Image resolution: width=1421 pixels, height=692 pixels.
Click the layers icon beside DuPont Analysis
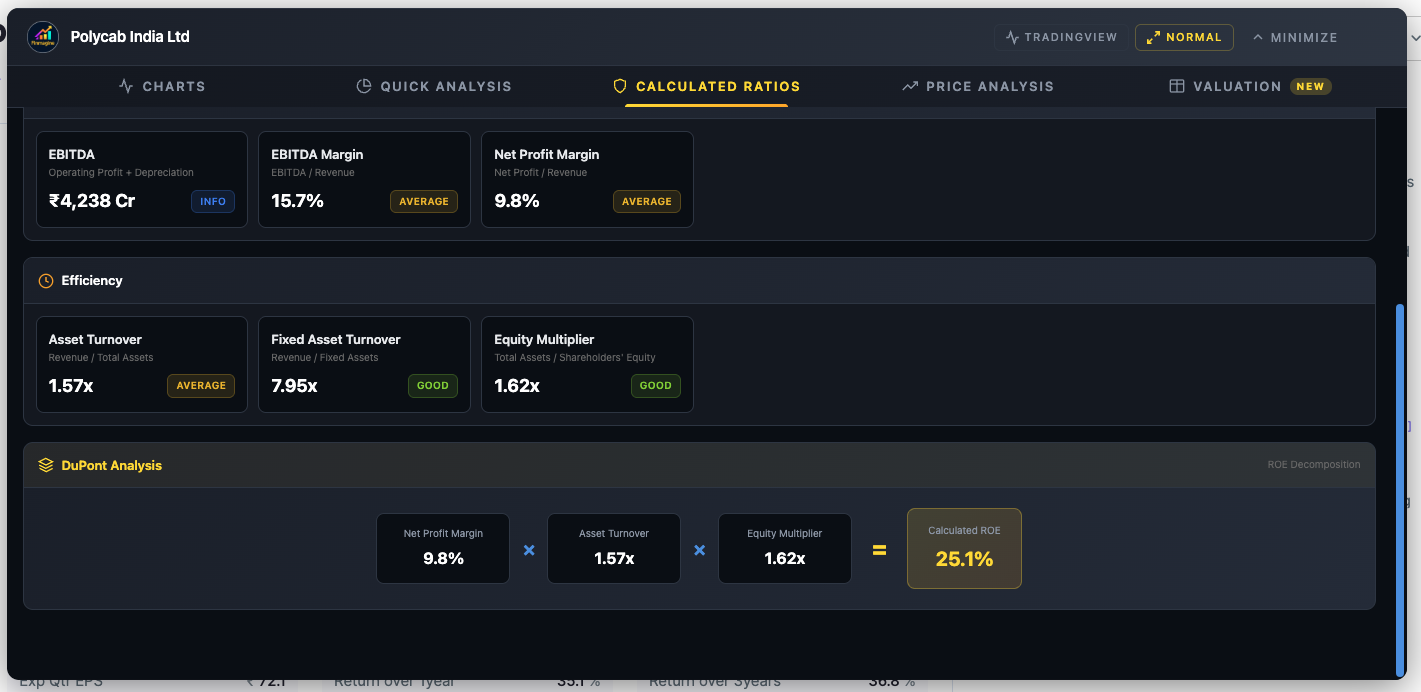click(46, 466)
